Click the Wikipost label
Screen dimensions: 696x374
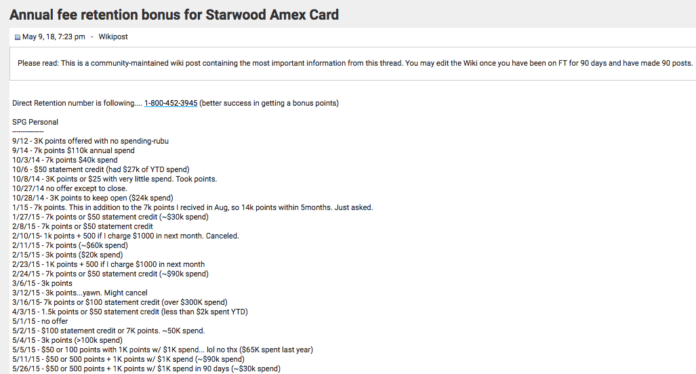pyautogui.click(x=113, y=37)
